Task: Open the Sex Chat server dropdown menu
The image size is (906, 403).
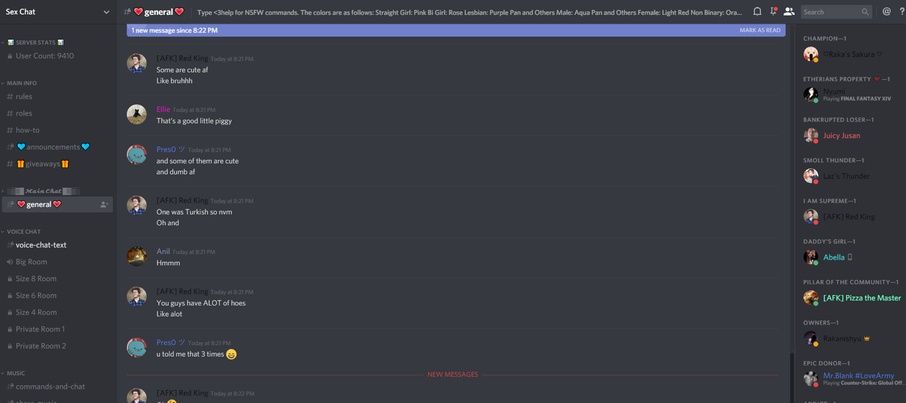Action: (57, 12)
